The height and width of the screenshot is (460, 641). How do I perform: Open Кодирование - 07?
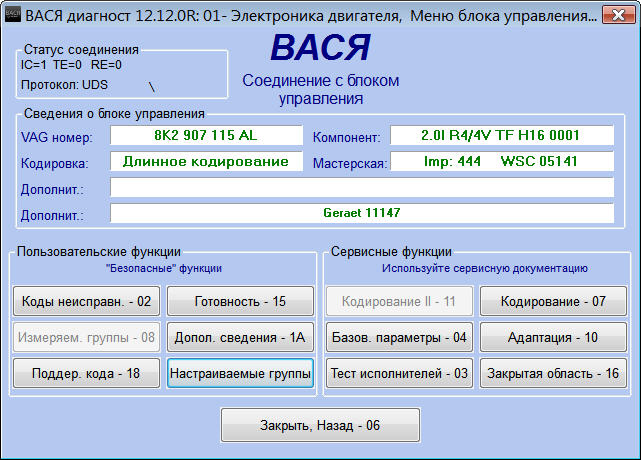(x=554, y=301)
